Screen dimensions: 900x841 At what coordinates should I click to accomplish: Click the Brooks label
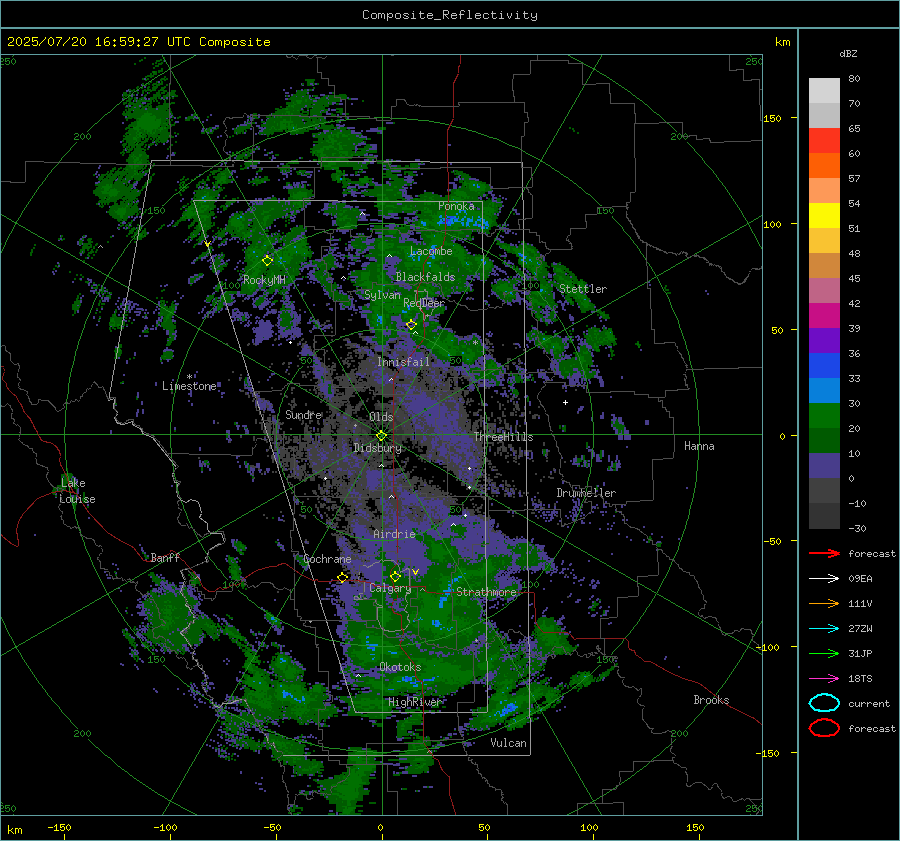click(711, 700)
